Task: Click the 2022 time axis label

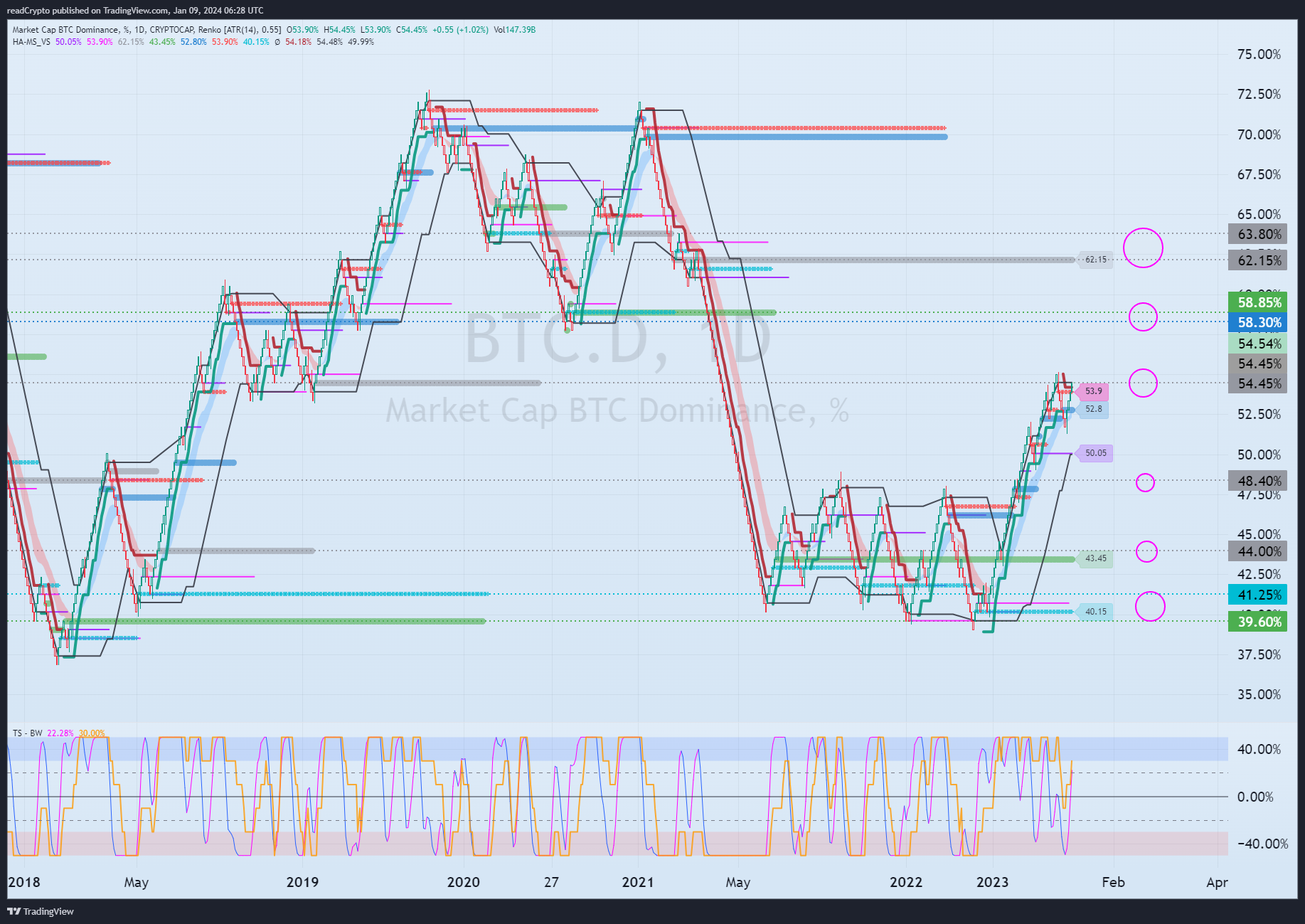Action: 906,883
